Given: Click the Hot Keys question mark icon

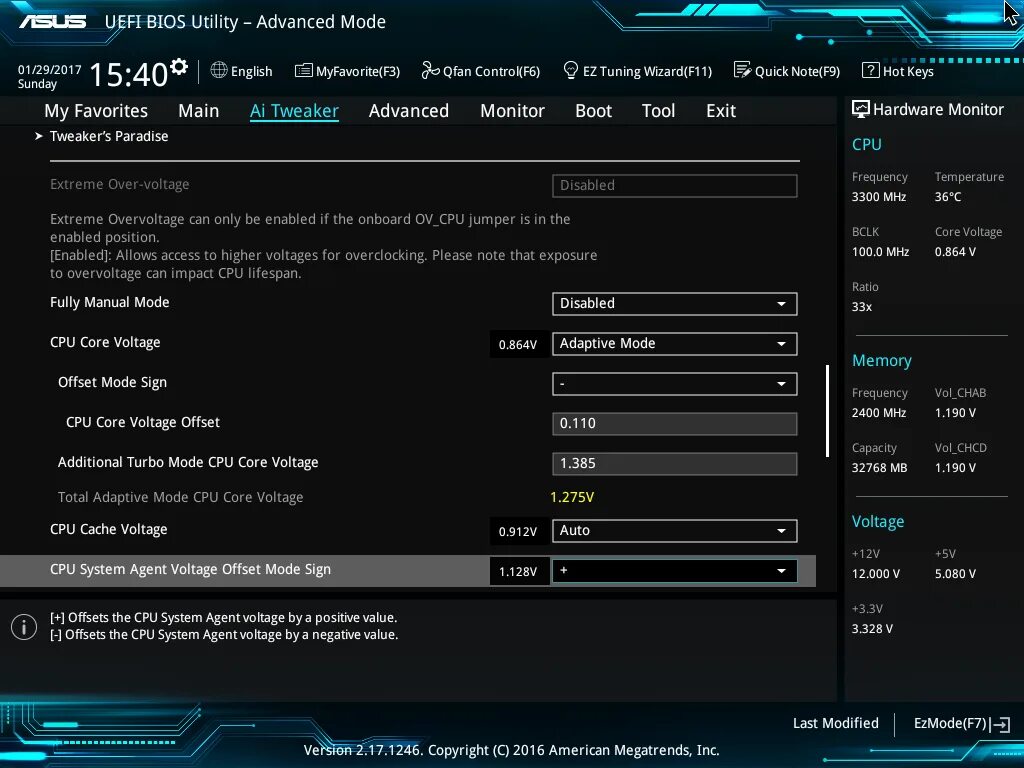Looking at the screenshot, I should click(871, 70).
